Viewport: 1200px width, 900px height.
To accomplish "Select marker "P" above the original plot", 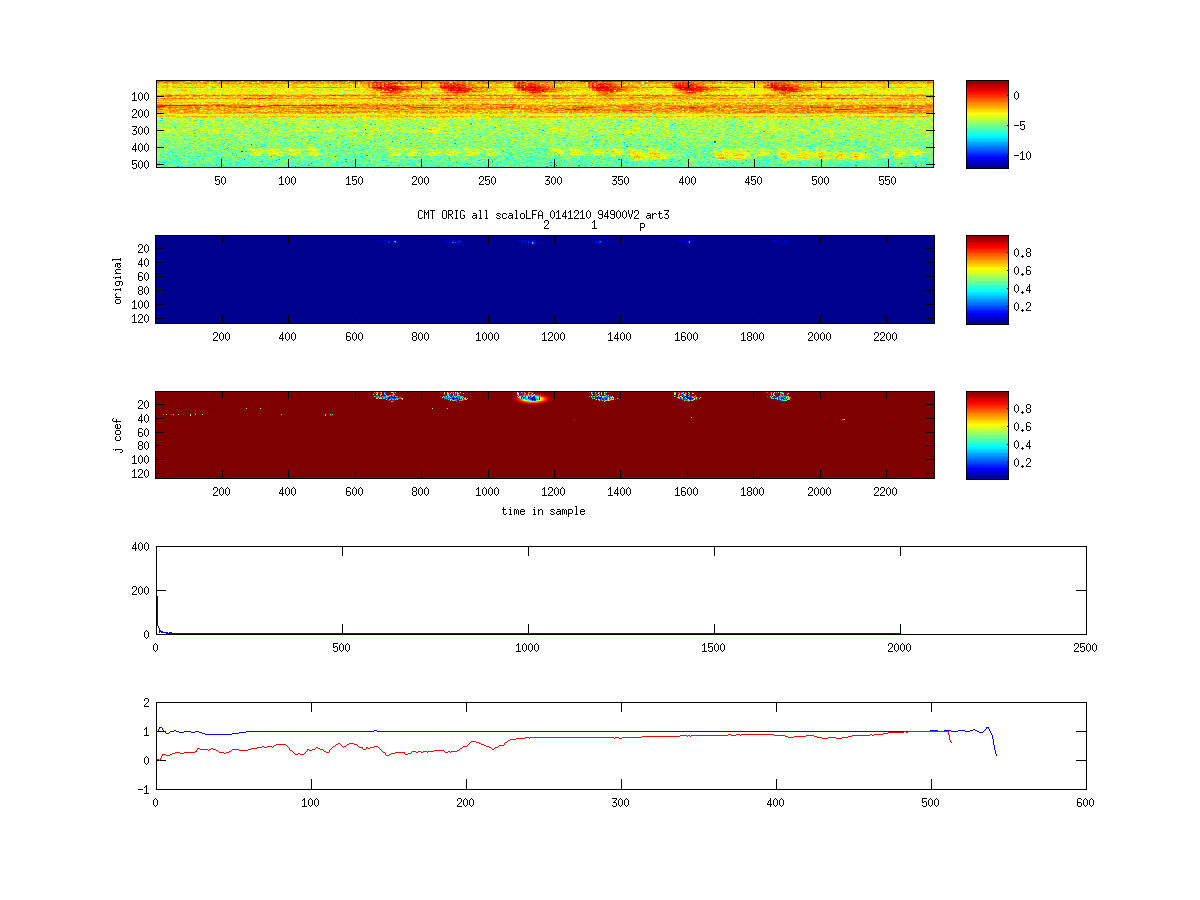I will pos(642,227).
